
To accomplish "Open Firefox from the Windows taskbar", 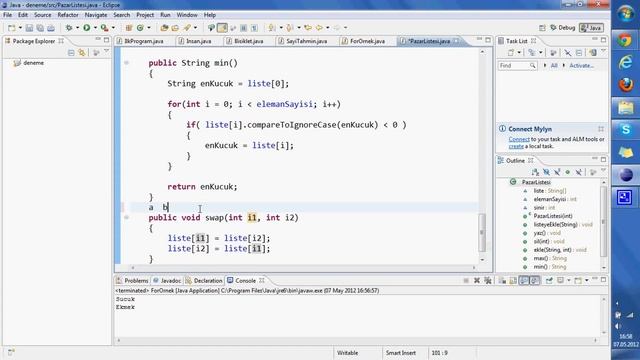I will (x=625, y=84).
